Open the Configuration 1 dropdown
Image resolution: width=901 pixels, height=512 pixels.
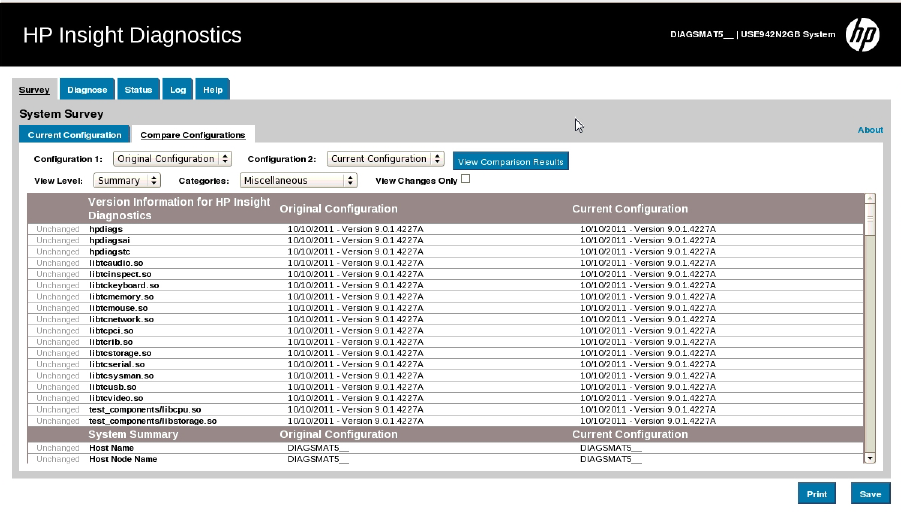[x=172, y=159]
